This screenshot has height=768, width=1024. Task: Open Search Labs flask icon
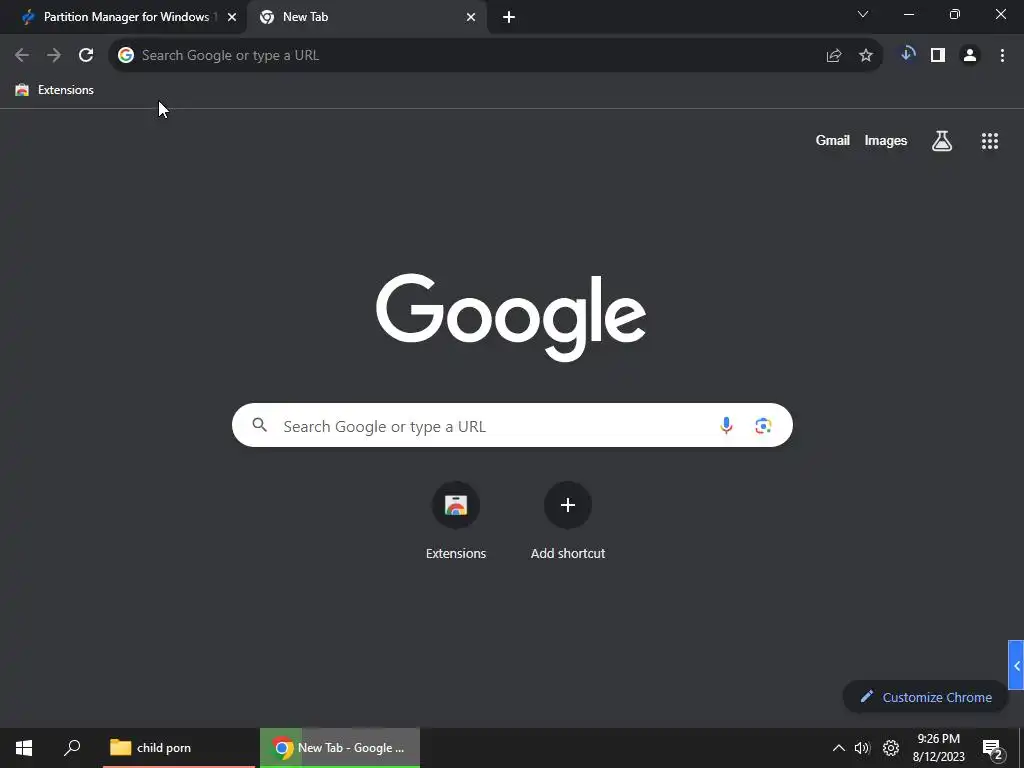942,140
